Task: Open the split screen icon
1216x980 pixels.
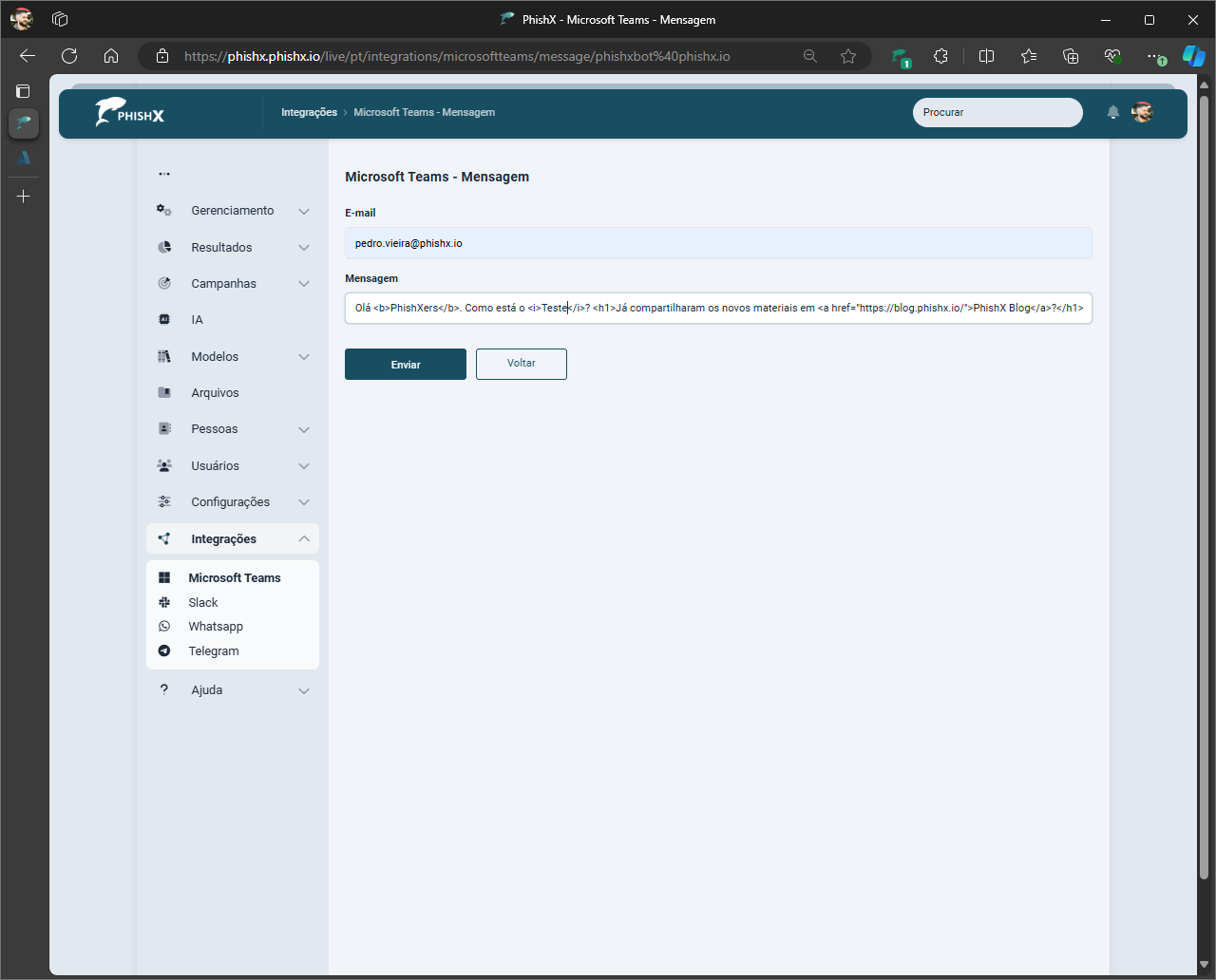Action: point(986,56)
